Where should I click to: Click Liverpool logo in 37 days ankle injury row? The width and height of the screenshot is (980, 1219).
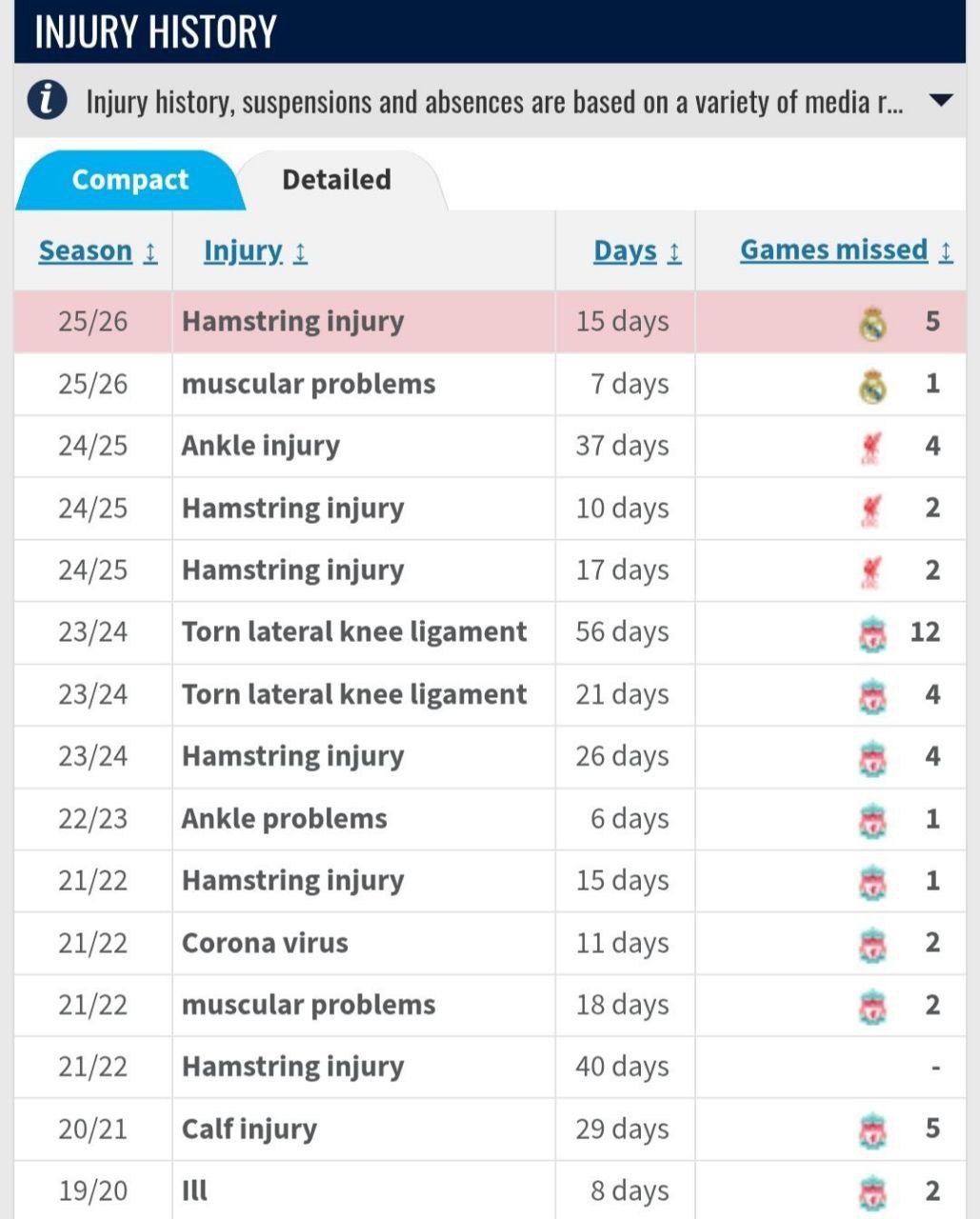[870, 447]
